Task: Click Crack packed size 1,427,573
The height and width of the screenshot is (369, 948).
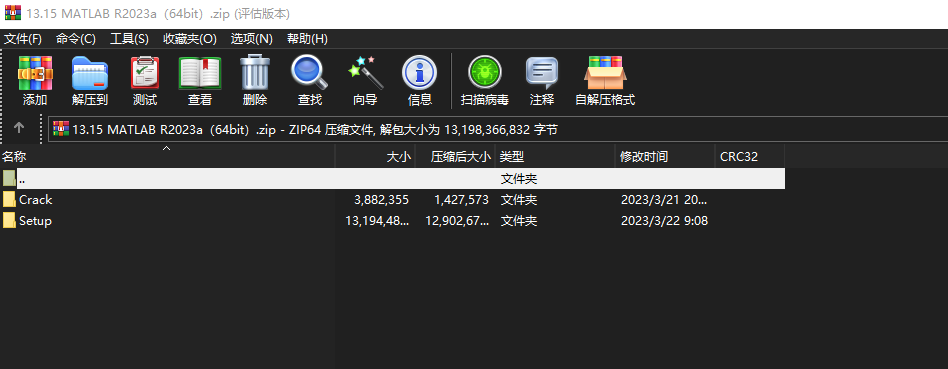Action: [461, 200]
